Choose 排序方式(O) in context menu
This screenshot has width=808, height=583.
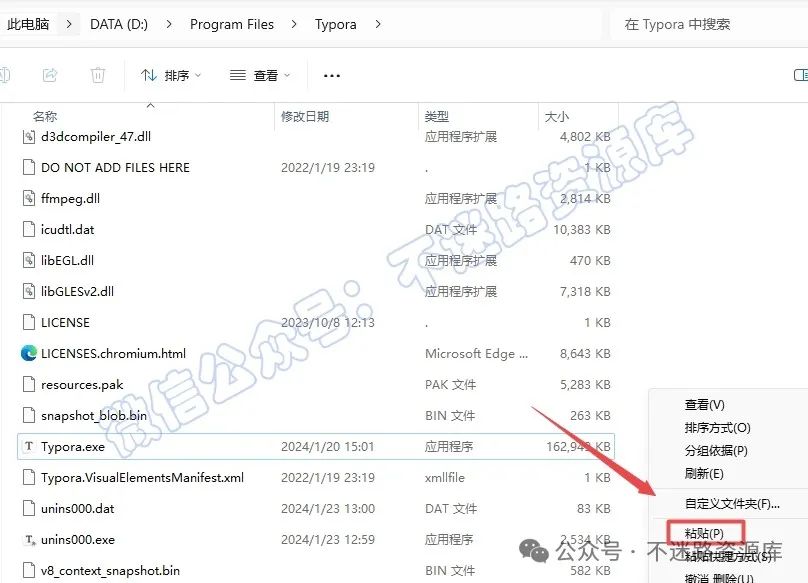717,428
